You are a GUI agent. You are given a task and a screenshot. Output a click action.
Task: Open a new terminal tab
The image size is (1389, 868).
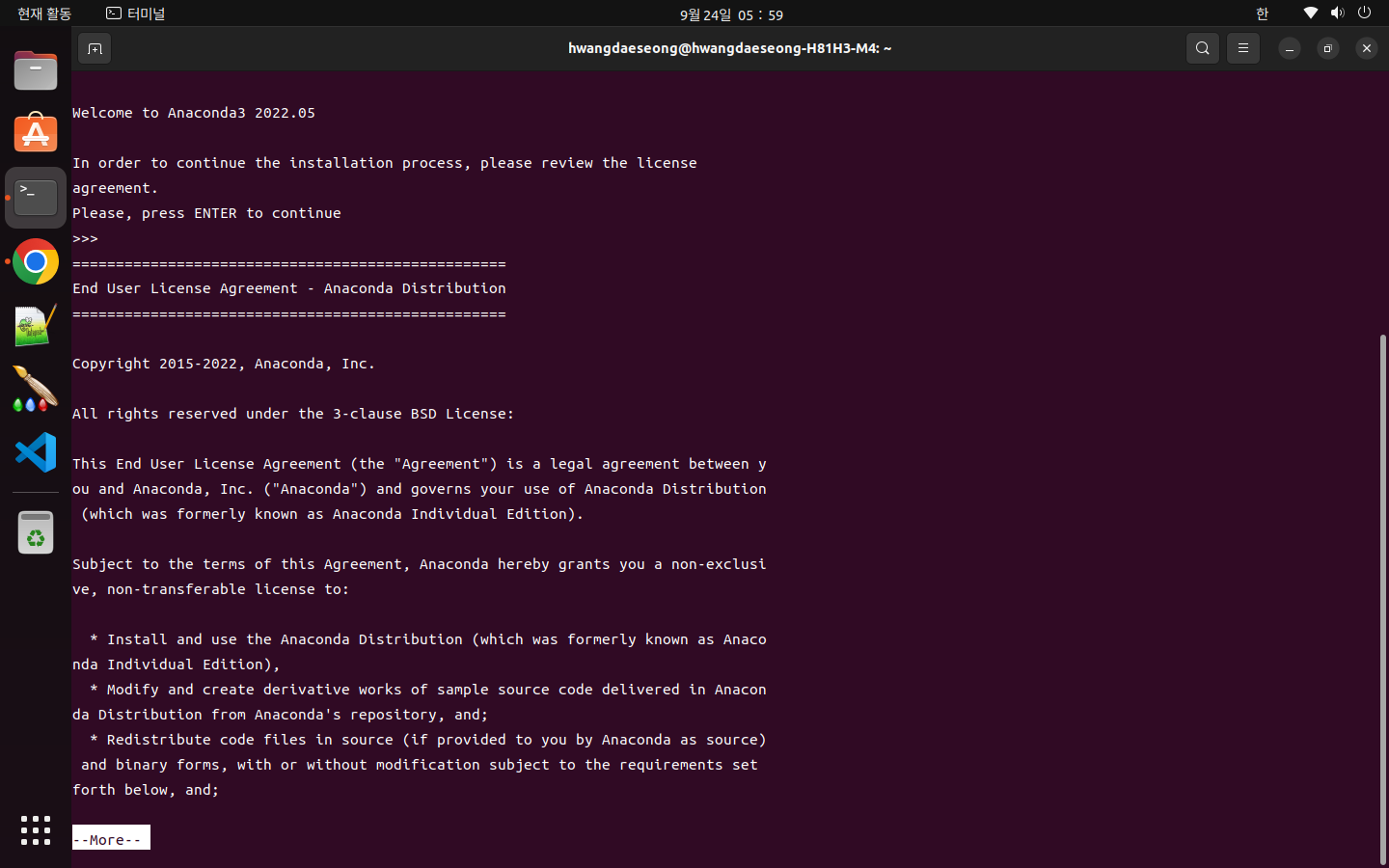coord(95,48)
